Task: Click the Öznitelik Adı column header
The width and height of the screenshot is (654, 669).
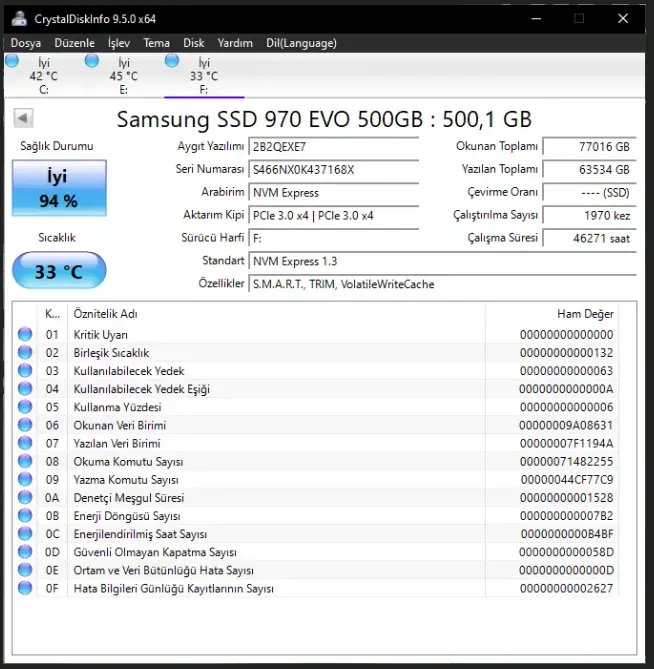Action: 276,314
